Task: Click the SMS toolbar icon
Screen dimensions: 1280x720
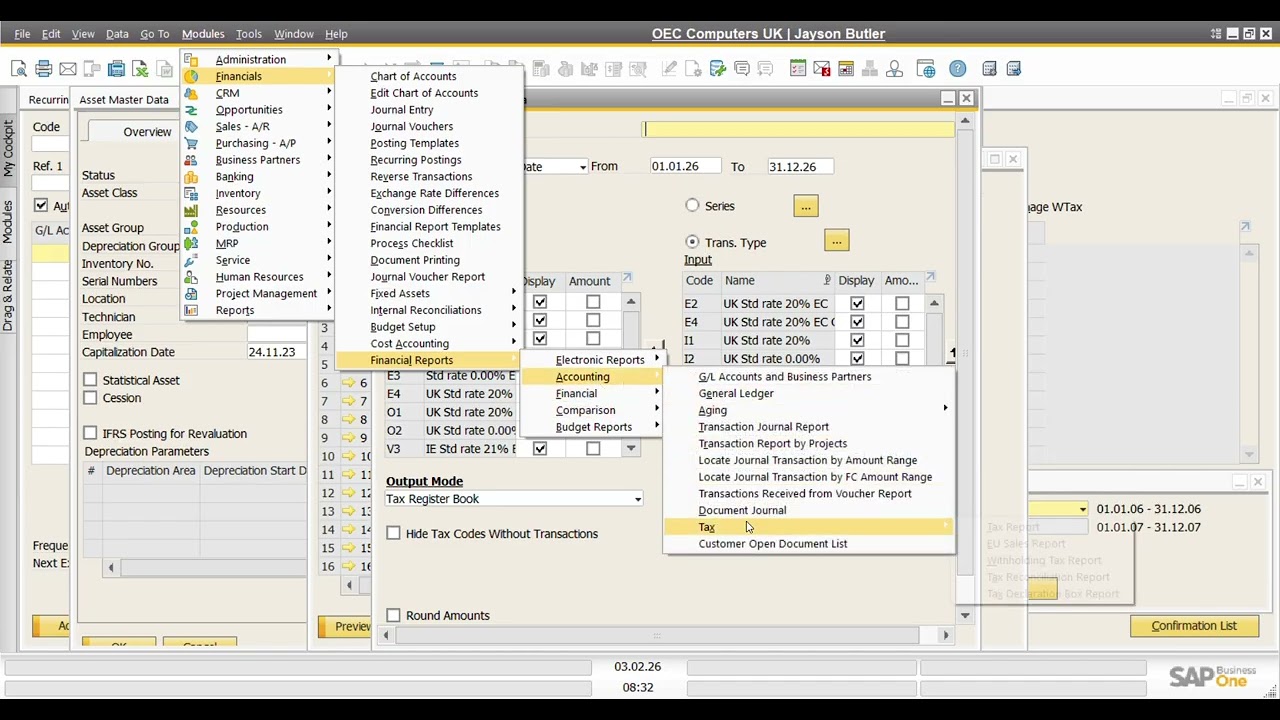Action: point(92,69)
